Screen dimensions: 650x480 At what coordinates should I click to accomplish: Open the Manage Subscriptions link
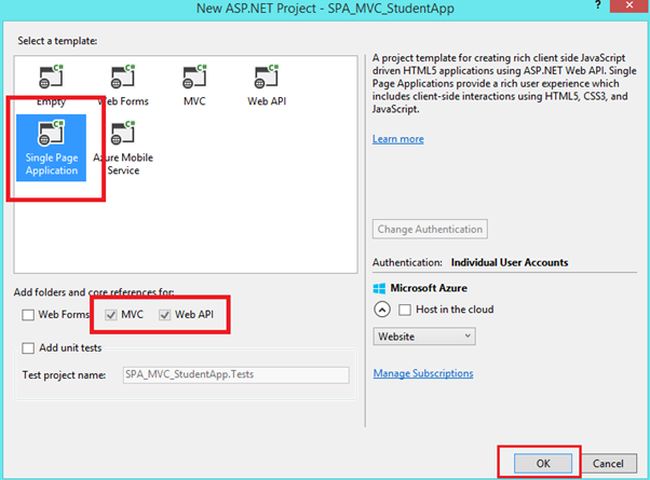423,373
